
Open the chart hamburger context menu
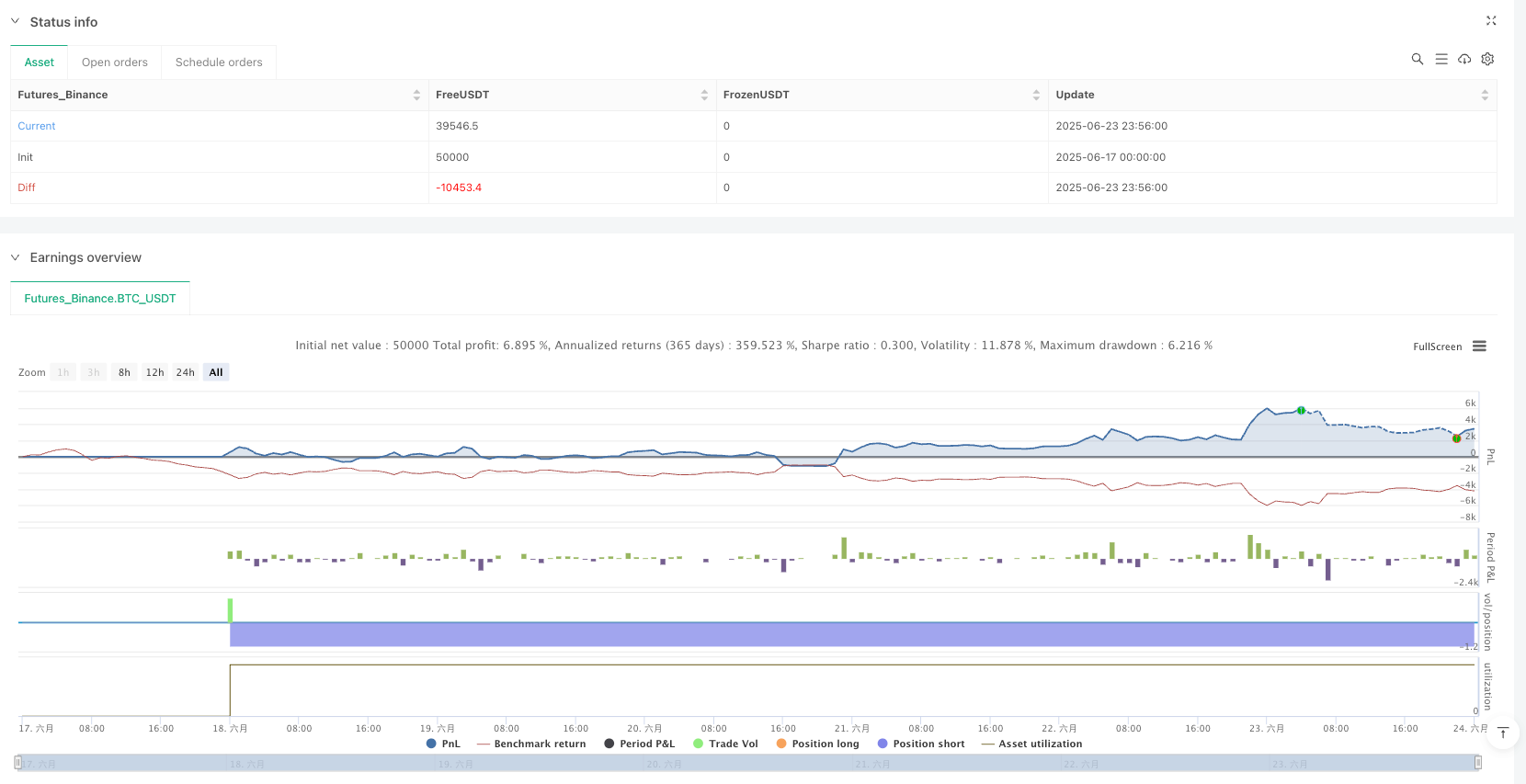[1479, 347]
